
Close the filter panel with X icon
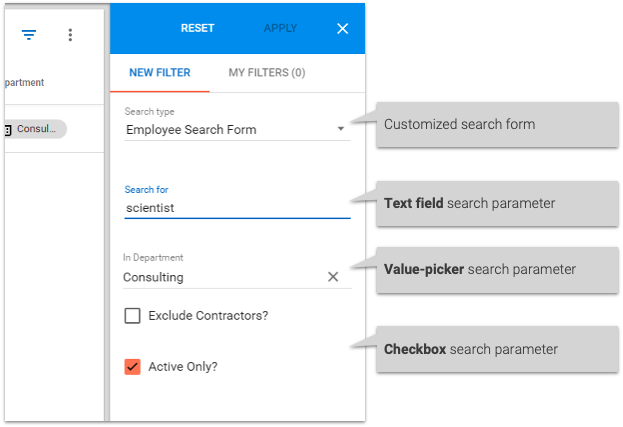click(342, 29)
